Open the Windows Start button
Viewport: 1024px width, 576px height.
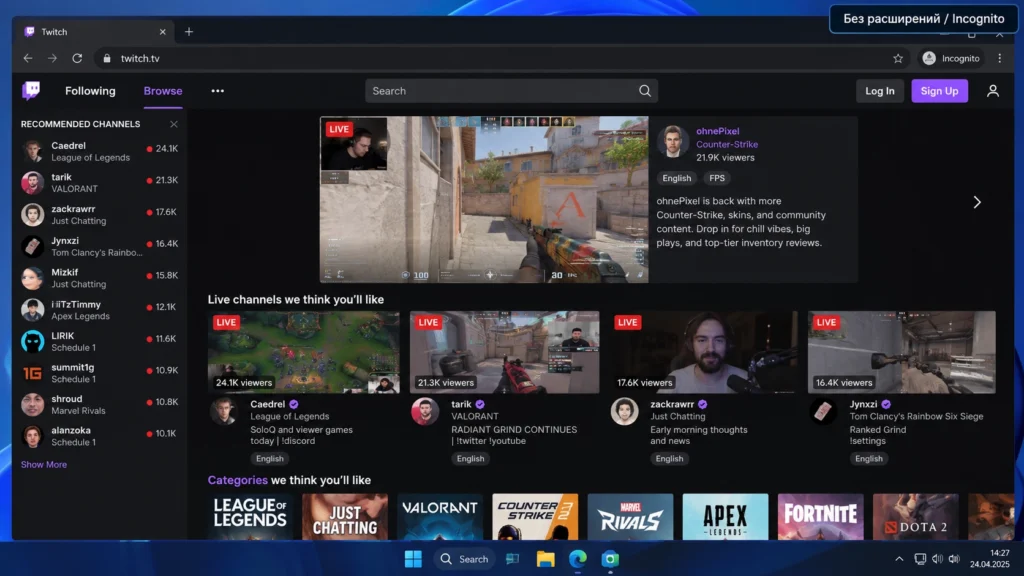(x=413, y=559)
